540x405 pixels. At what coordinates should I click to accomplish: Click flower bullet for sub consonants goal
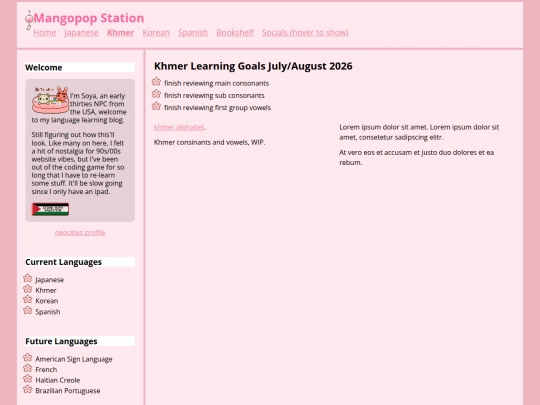pyautogui.click(x=156, y=94)
